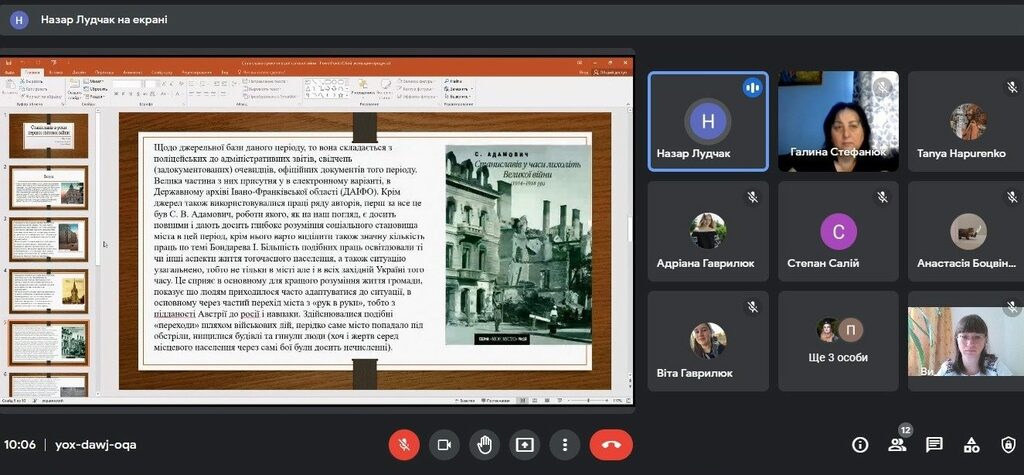The width and height of the screenshot is (1024, 475).
Task: Open the chat panel
Action: [934, 445]
